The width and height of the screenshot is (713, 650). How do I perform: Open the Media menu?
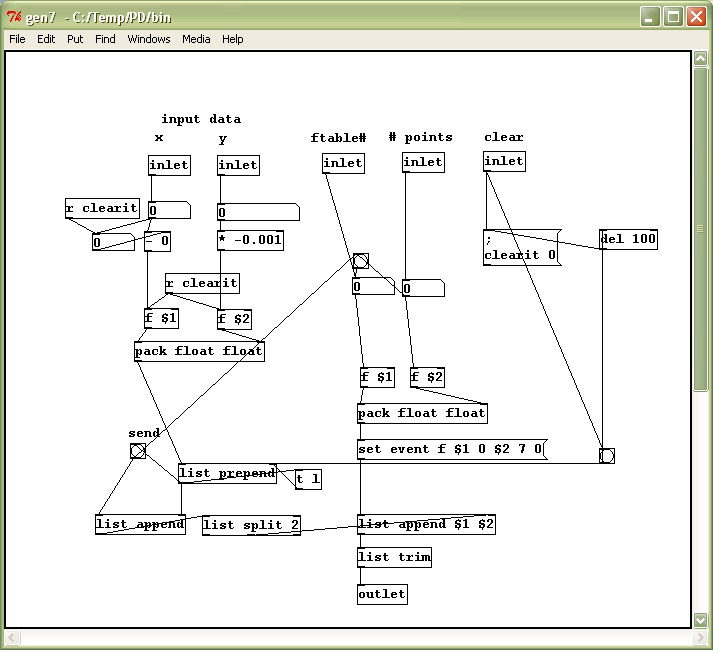point(196,39)
